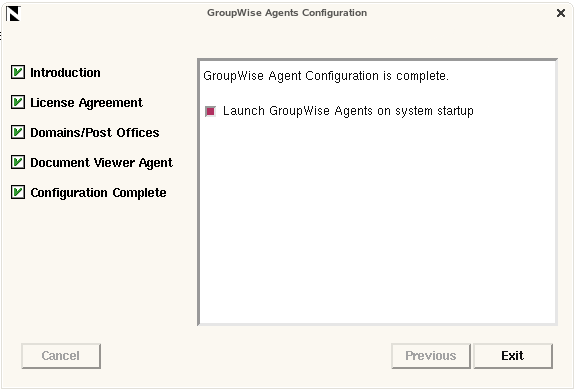Select the Domains/Post Offices step label
The width and height of the screenshot is (576, 390).
click(95, 133)
